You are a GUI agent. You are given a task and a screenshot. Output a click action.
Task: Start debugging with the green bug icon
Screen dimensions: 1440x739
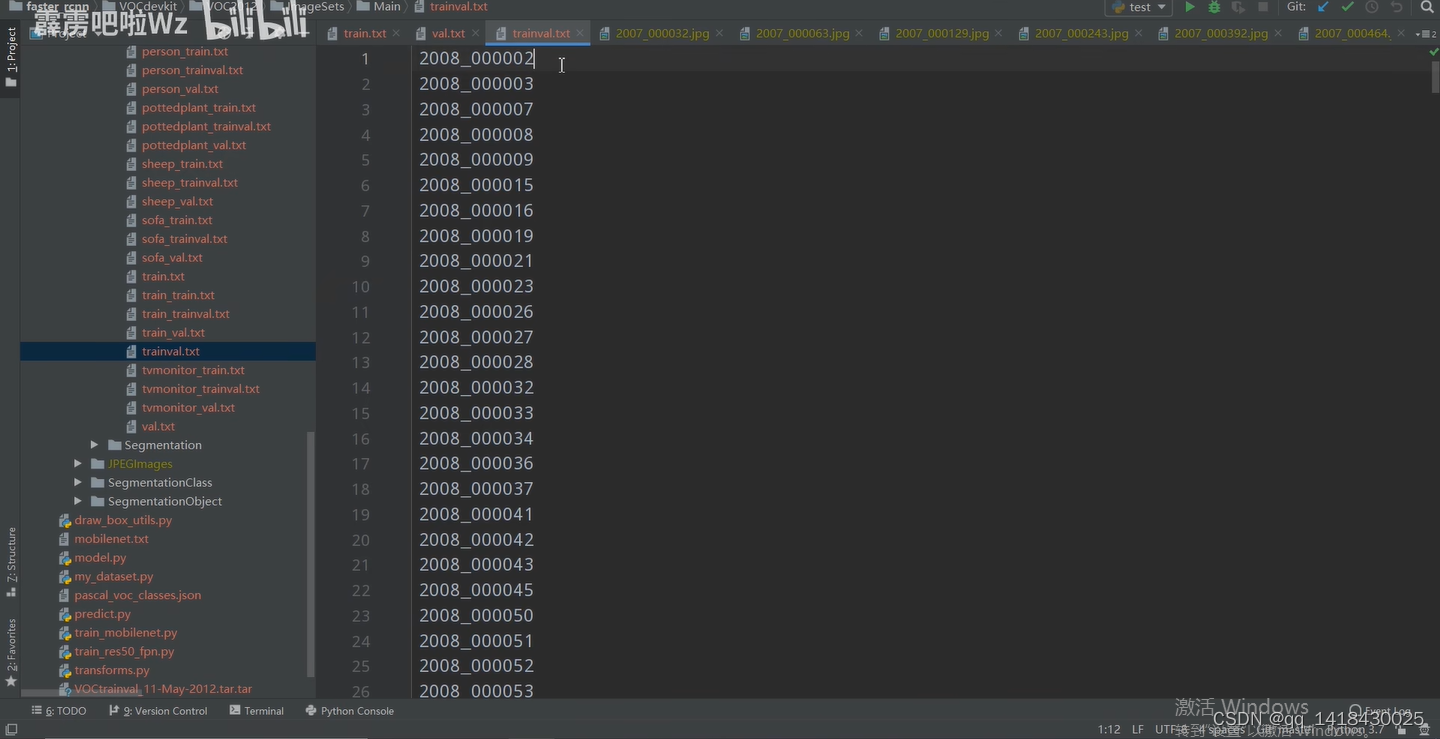click(1214, 7)
